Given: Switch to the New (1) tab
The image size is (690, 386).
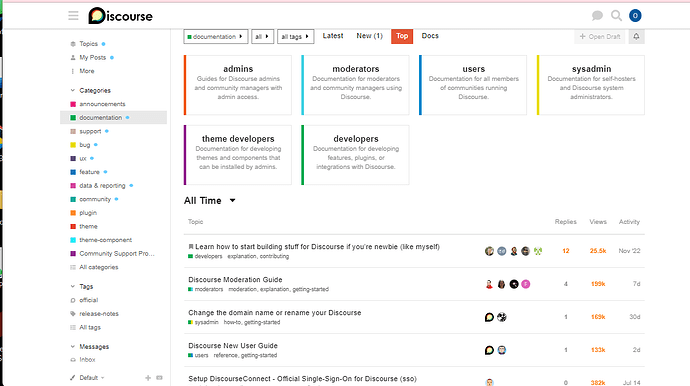Looking at the screenshot, I should coord(369,36).
